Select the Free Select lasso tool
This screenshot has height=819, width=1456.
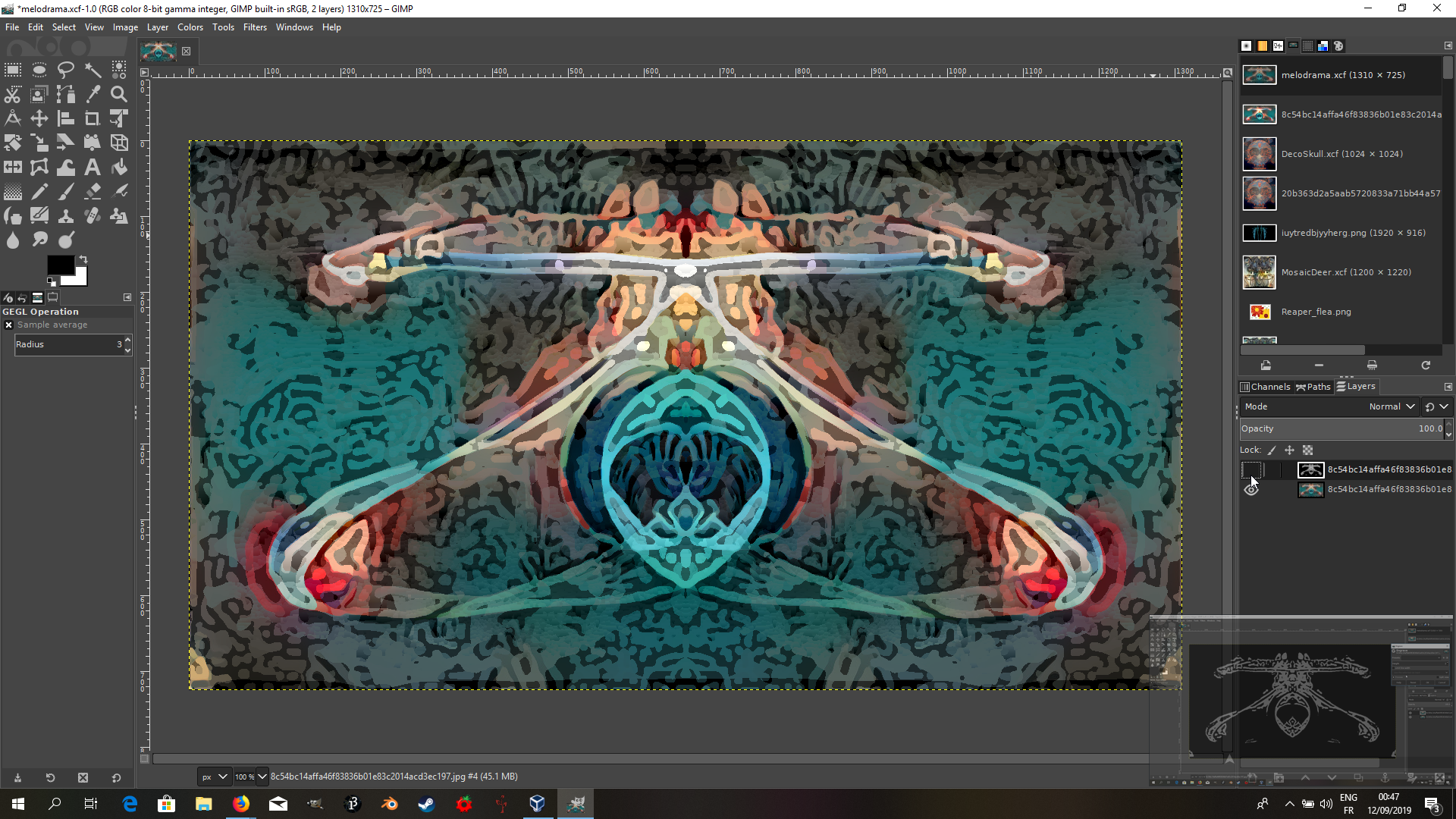pos(66,70)
